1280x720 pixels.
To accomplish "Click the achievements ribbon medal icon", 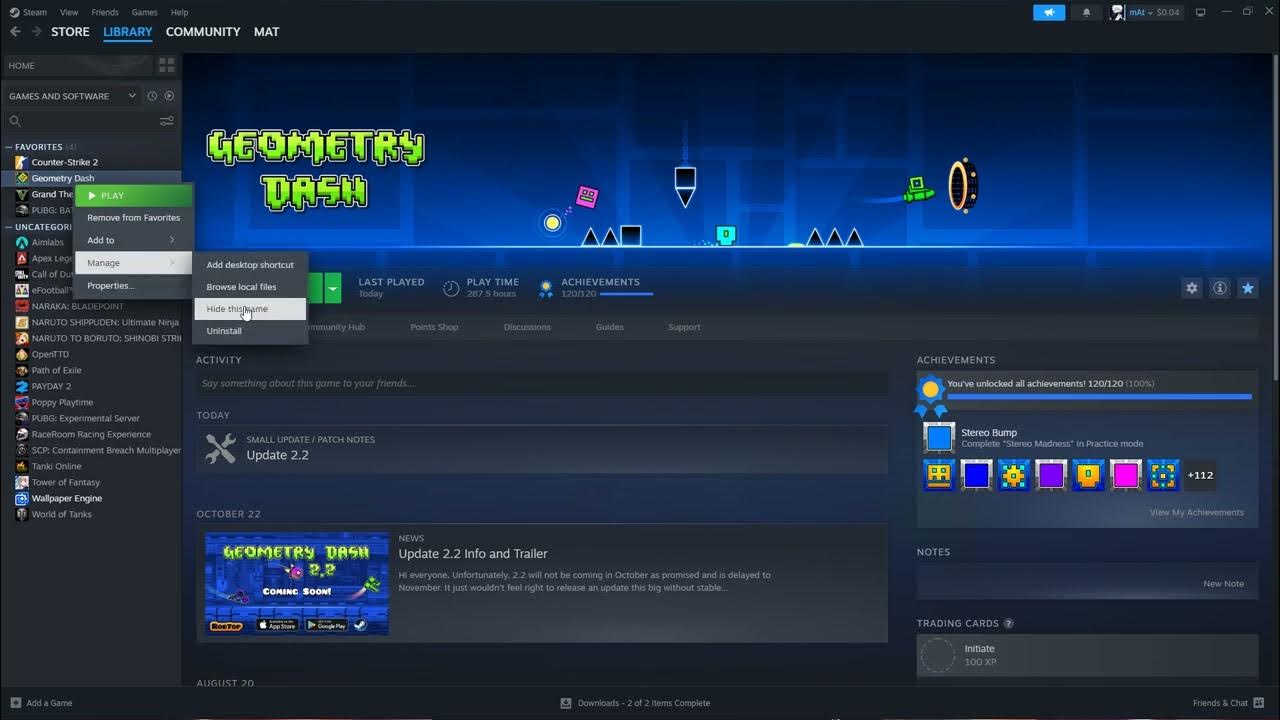I will [546, 289].
